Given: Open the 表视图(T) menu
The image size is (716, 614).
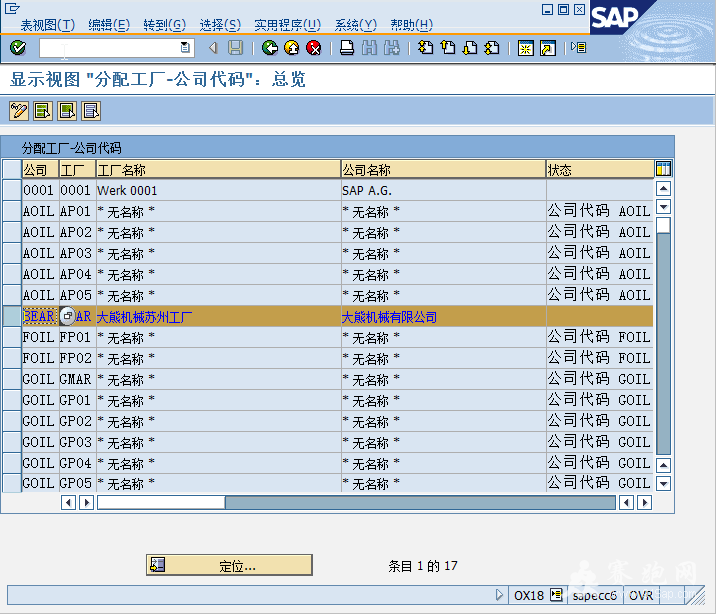Looking at the screenshot, I should [47, 25].
